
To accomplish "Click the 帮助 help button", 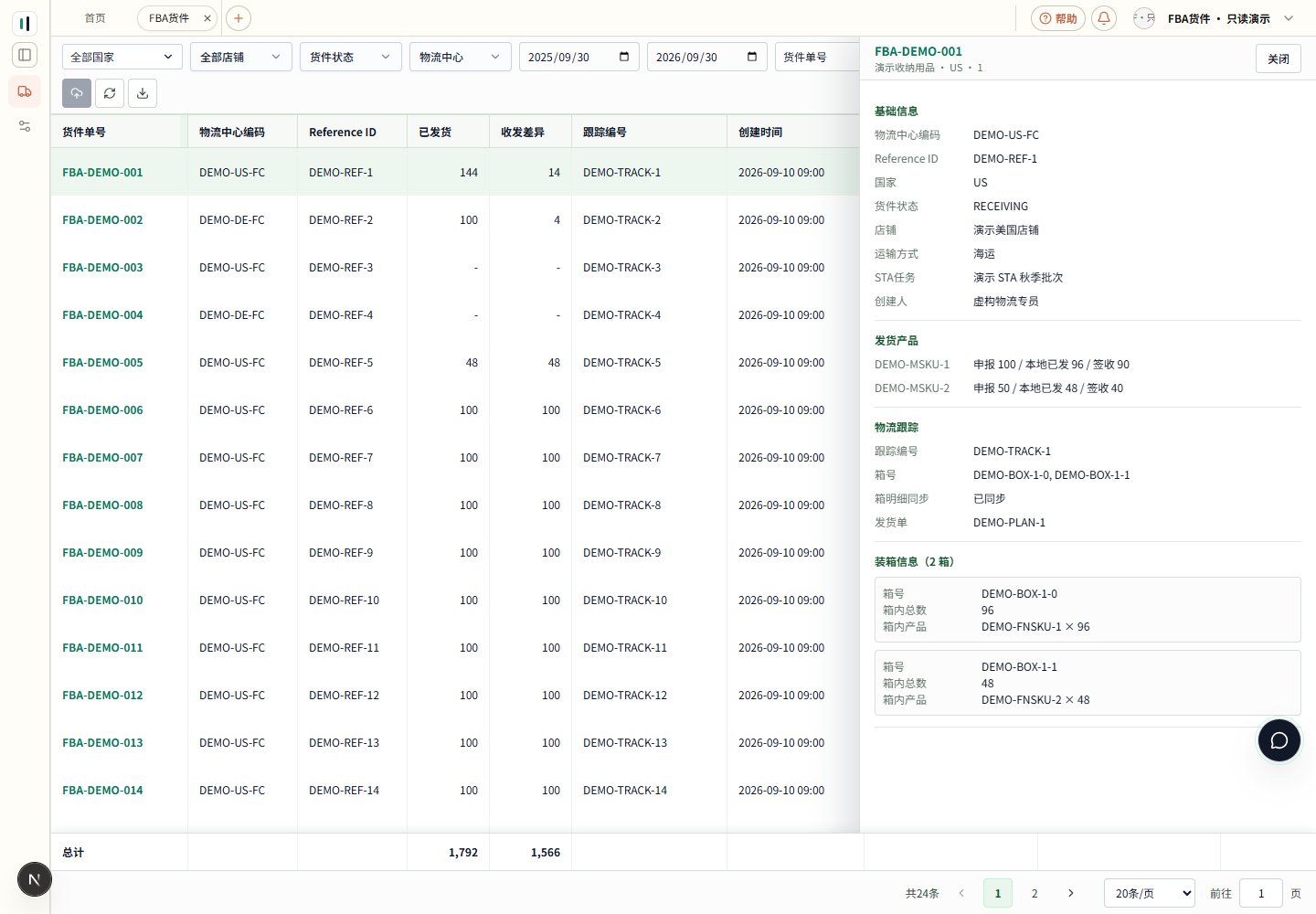I will click(1058, 18).
